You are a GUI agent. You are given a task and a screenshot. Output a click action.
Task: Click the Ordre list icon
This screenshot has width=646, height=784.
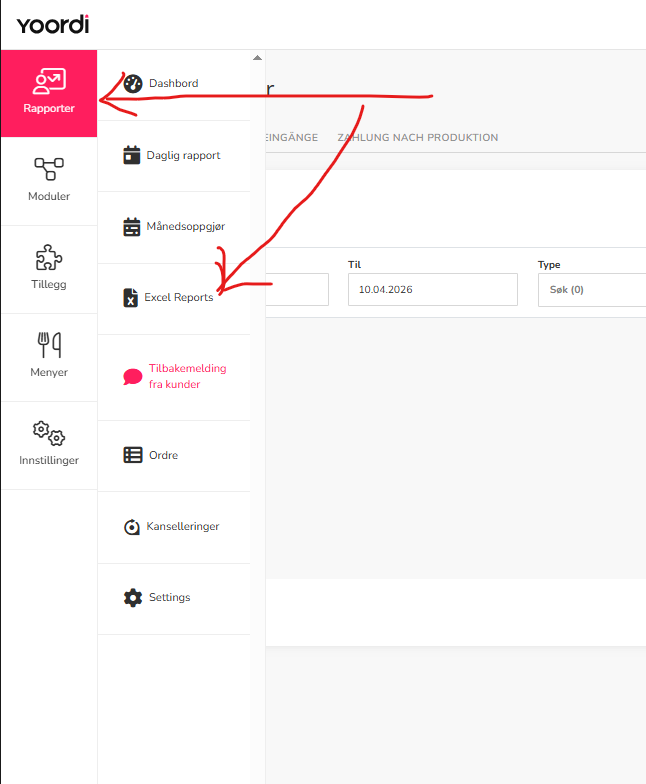133,455
